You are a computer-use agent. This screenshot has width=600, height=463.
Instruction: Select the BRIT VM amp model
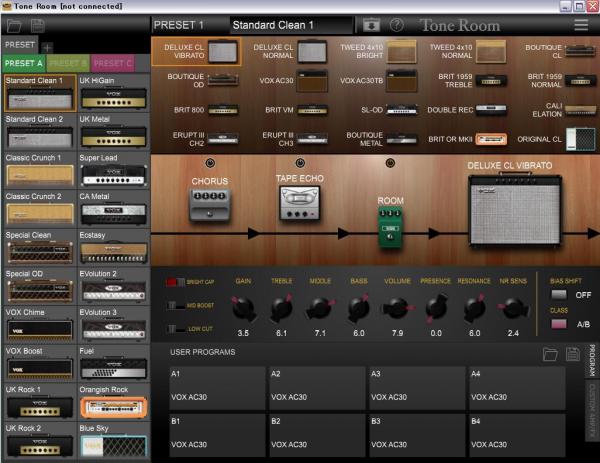point(296,110)
